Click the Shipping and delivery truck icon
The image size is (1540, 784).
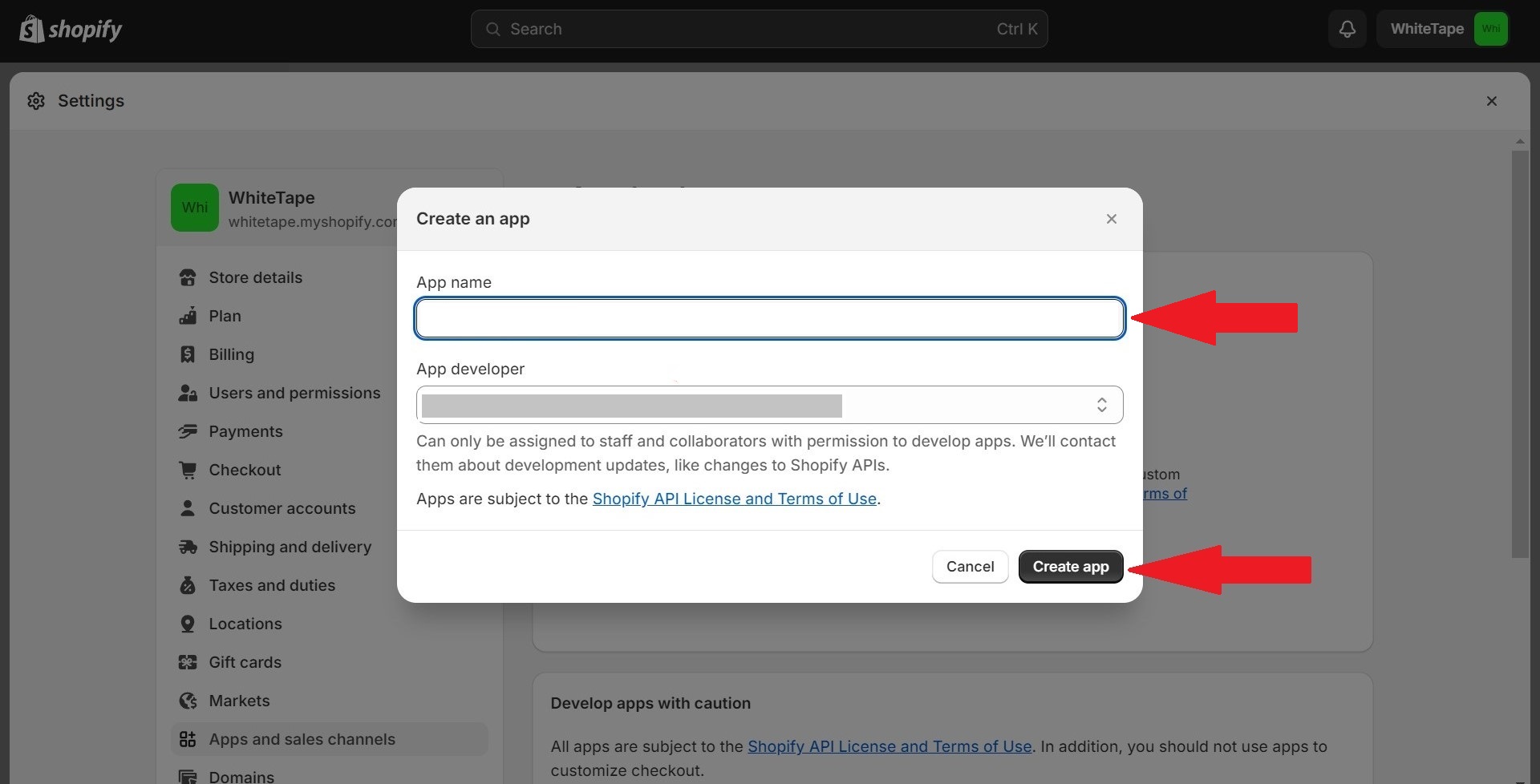point(188,547)
